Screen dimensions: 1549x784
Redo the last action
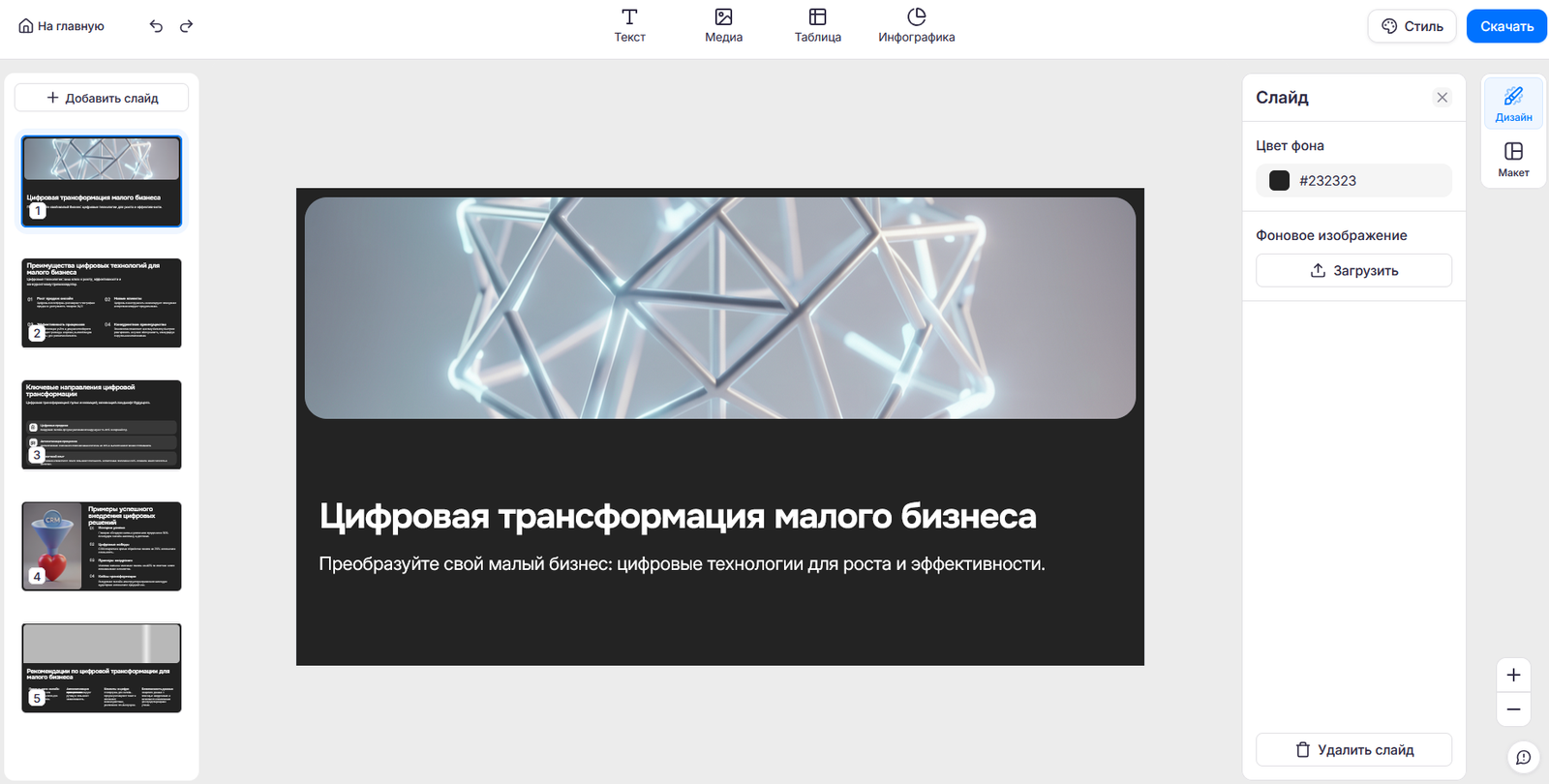tap(187, 26)
